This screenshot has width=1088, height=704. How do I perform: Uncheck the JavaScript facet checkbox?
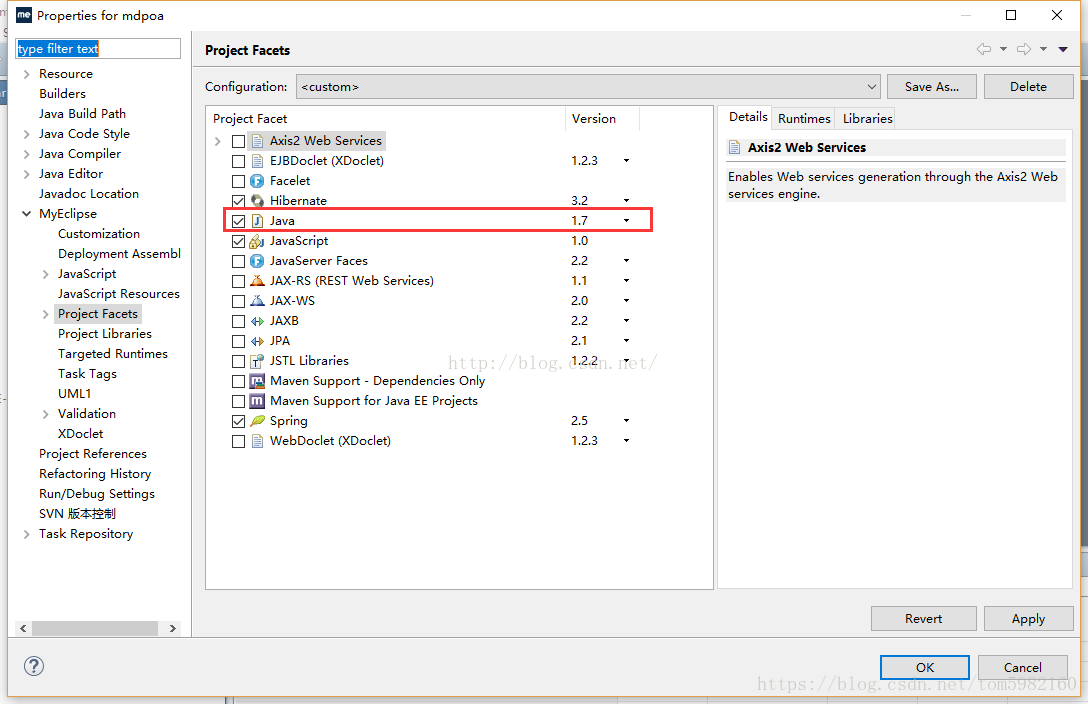coord(239,241)
